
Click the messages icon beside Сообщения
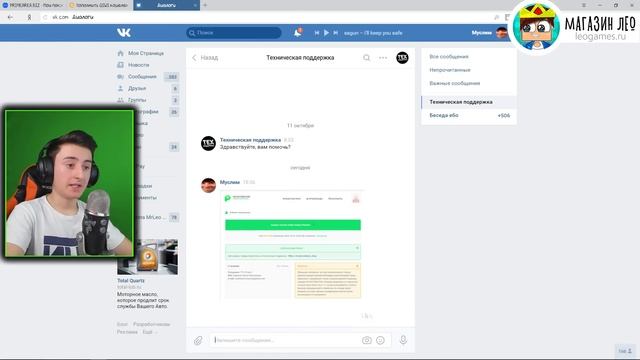point(120,77)
